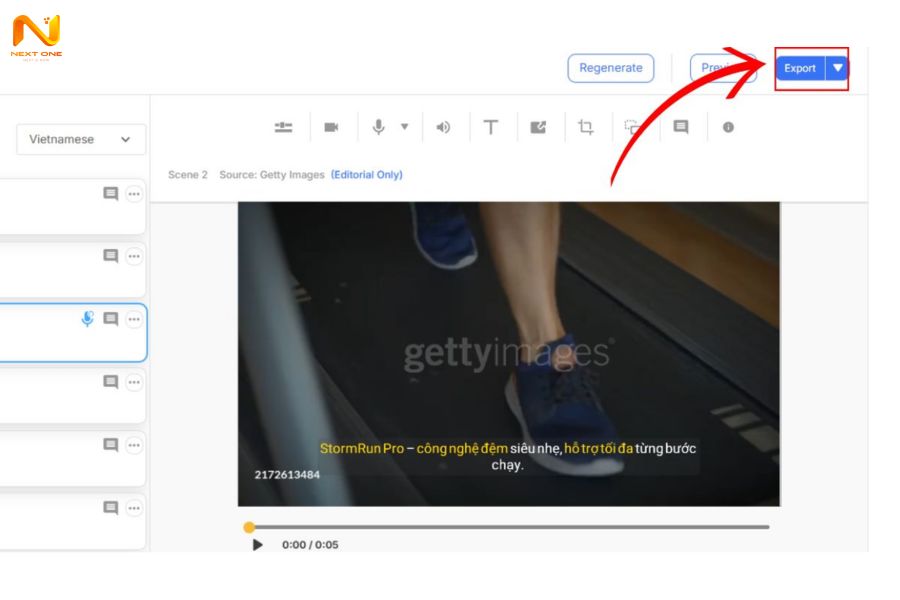Image resolution: width=900 pixels, height=600 pixels.
Task: Expand the Export dropdown arrow
Action: pos(838,68)
